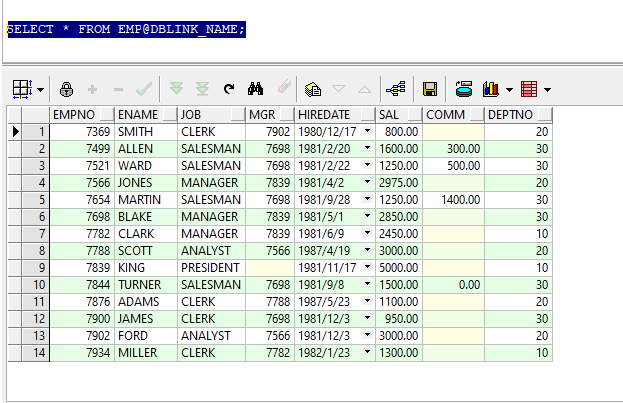This screenshot has height=403, width=623.
Task: Click the fetch last page arrows icon
Action: click(x=203, y=89)
